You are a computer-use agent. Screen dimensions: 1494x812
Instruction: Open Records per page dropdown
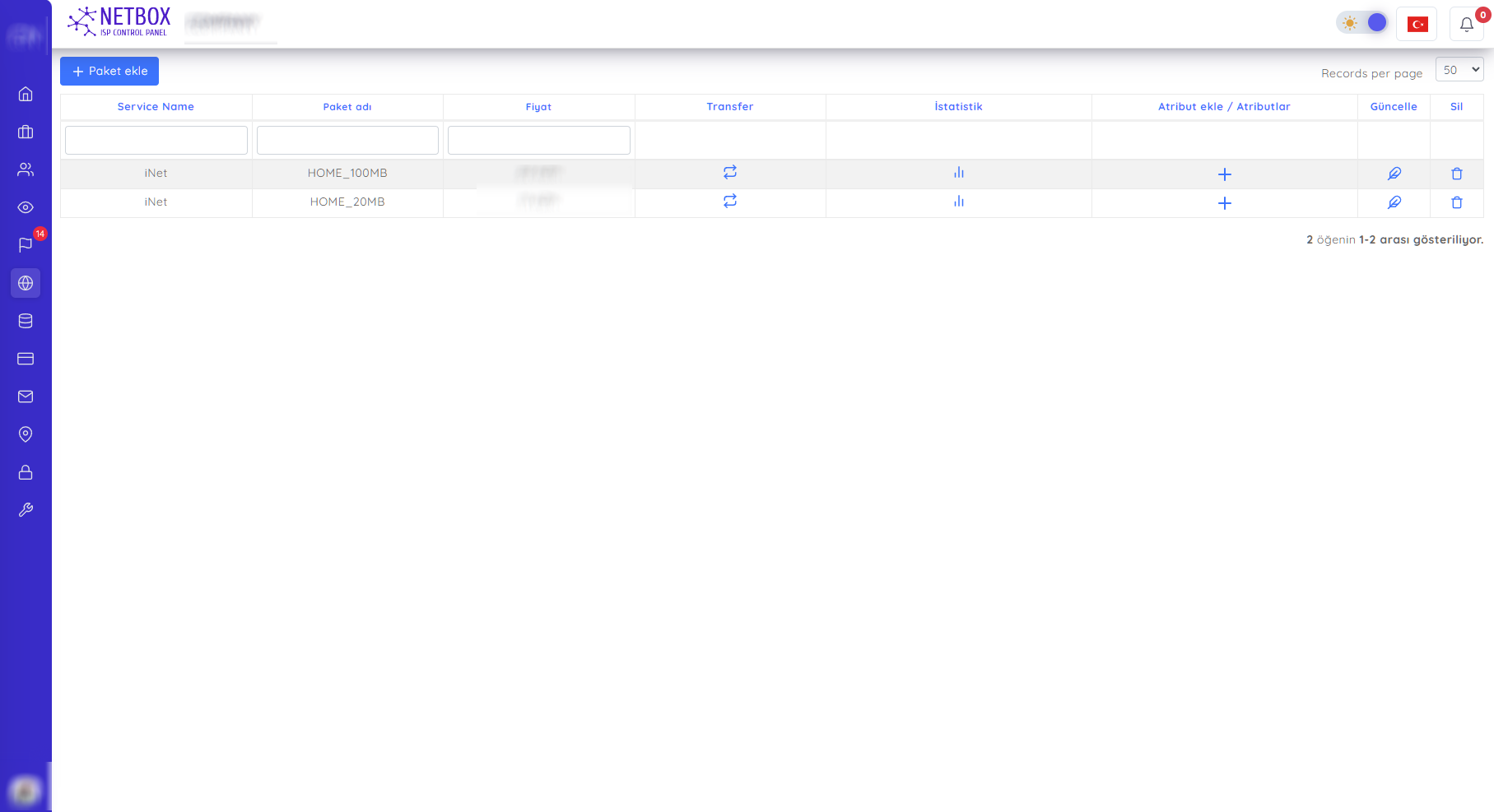click(1459, 70)
